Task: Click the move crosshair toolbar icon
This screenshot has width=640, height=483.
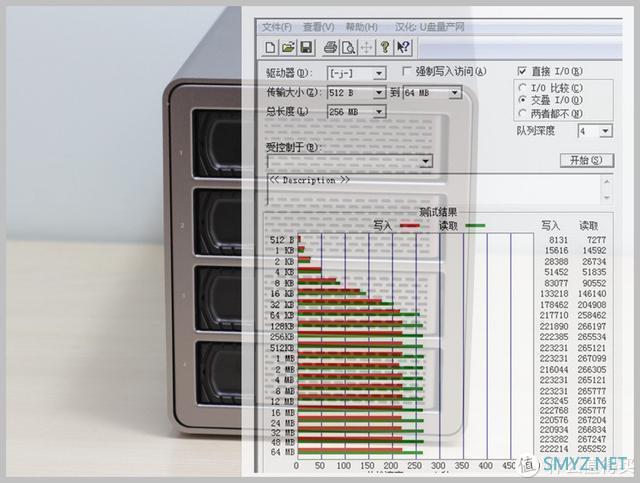Action: coord(367,47)
